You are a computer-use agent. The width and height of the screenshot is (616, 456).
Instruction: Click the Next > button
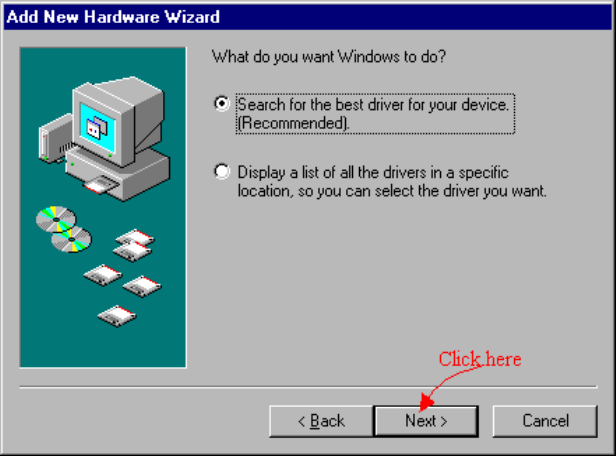426,421
